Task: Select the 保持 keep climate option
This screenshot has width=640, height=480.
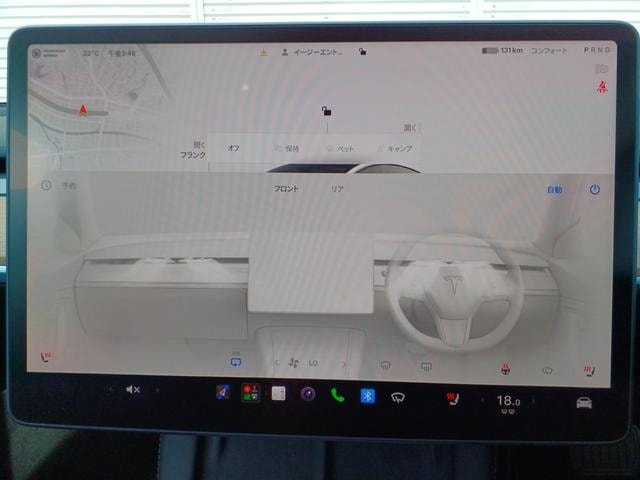Action: click(x=287, y=149)
